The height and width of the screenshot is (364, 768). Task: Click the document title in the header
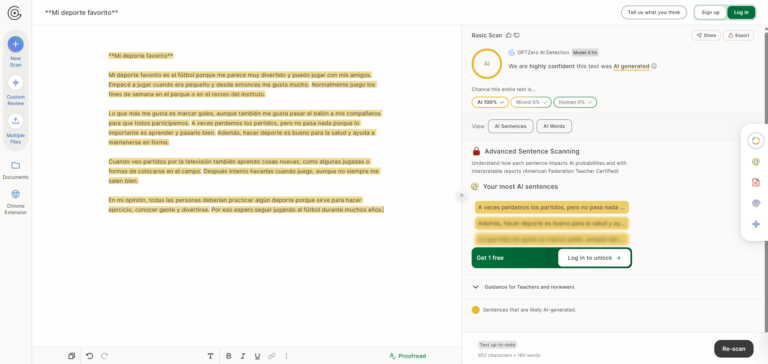[82, 13]
